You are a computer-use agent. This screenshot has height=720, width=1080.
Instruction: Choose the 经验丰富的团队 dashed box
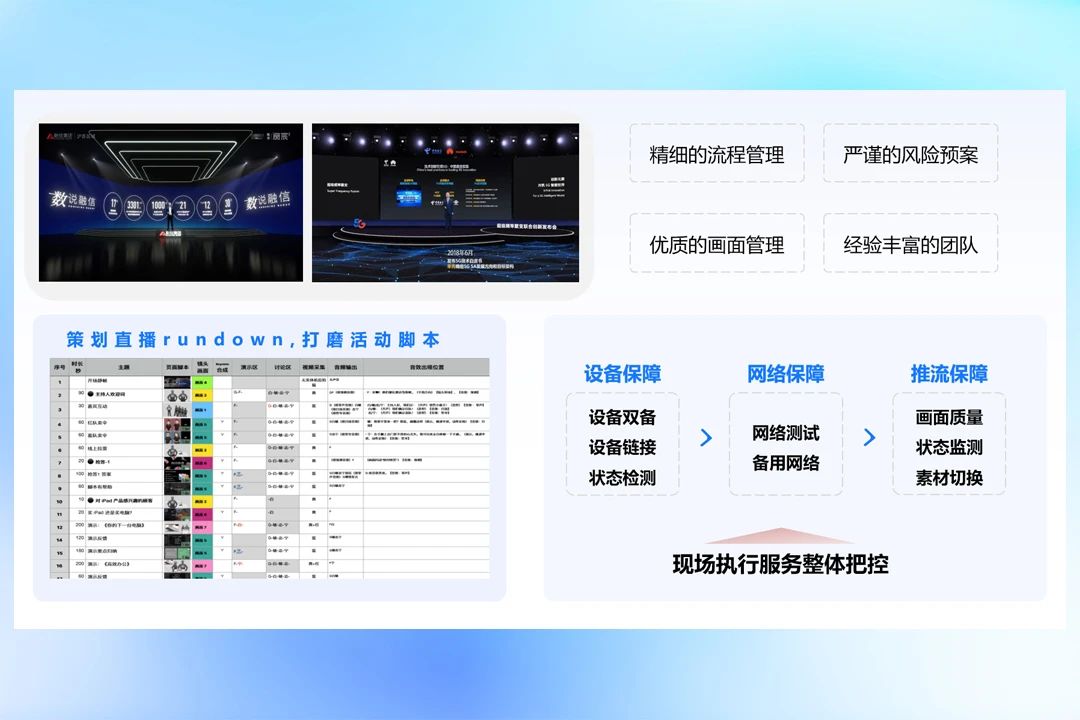pyautogui.click(x=910, y=245)
